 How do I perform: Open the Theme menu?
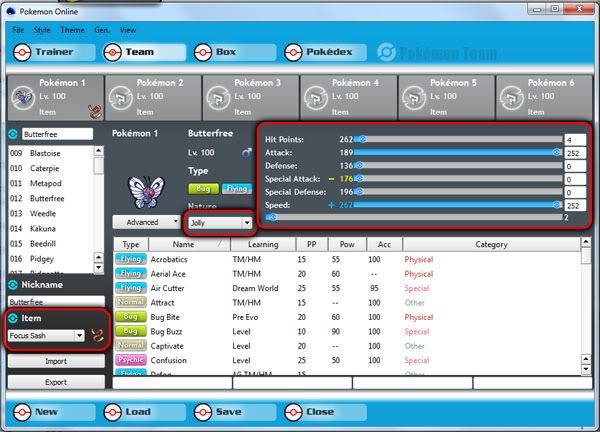coord(72,30)
